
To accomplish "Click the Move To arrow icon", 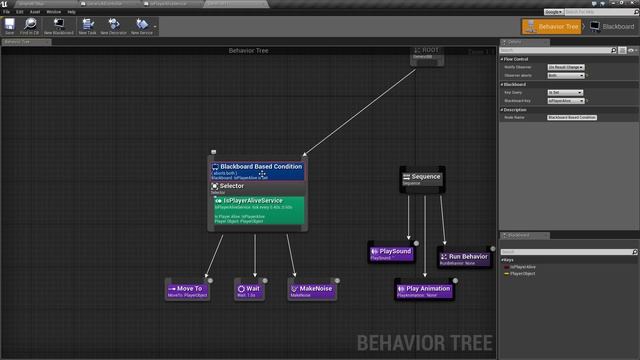I will [172, 289].
